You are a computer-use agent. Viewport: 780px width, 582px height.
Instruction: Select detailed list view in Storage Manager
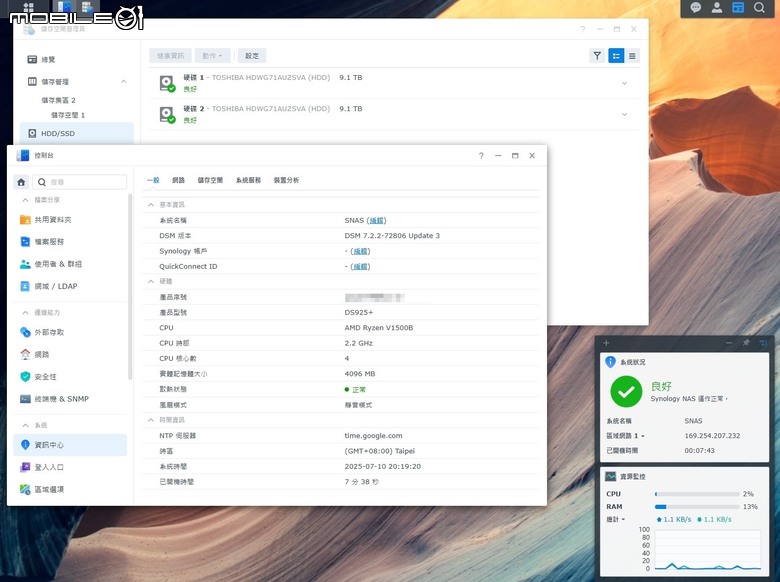pos(616,56)
